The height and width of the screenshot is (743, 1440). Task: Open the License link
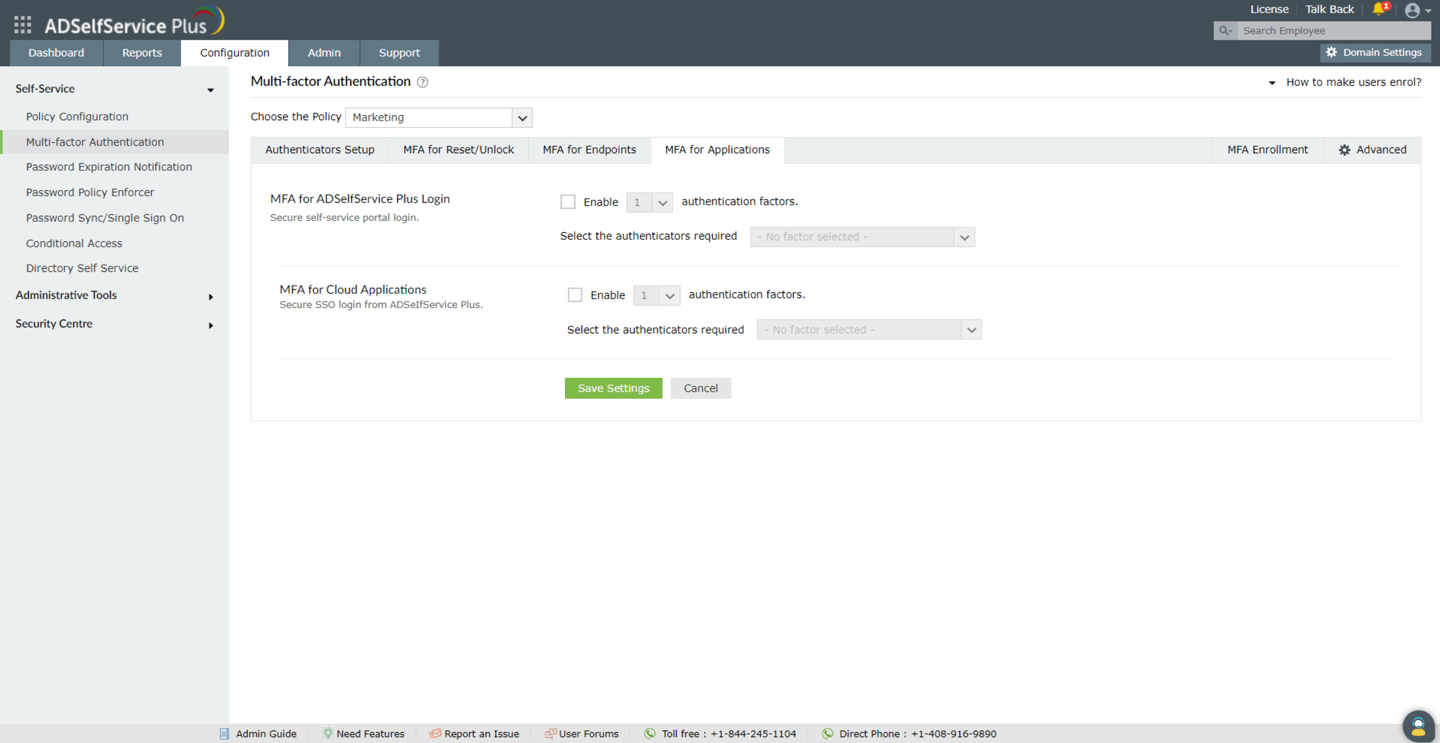1270,10
